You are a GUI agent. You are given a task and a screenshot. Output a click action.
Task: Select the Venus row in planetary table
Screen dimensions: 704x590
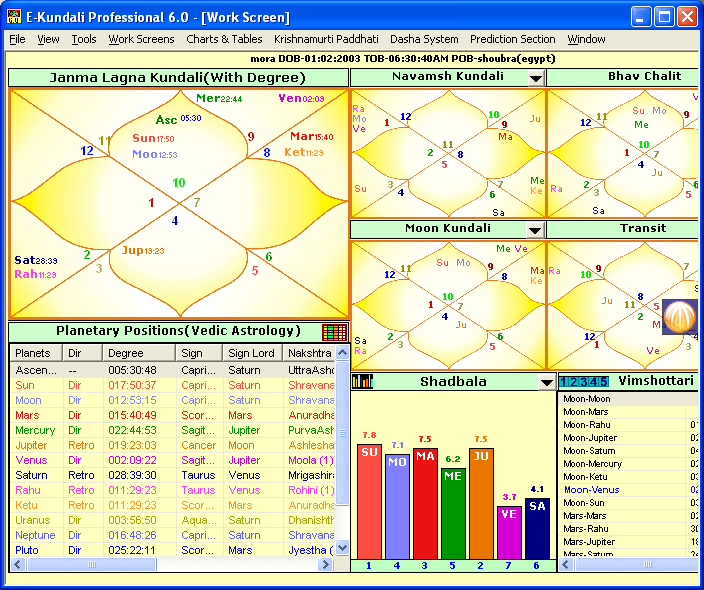[172, 460]
